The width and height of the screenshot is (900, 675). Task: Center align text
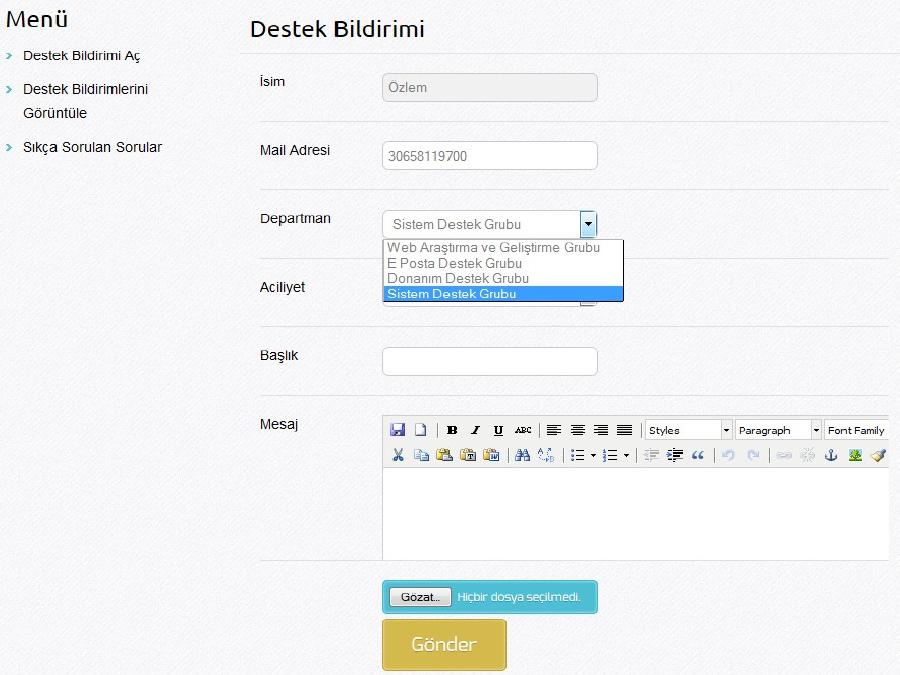(577, 430)
